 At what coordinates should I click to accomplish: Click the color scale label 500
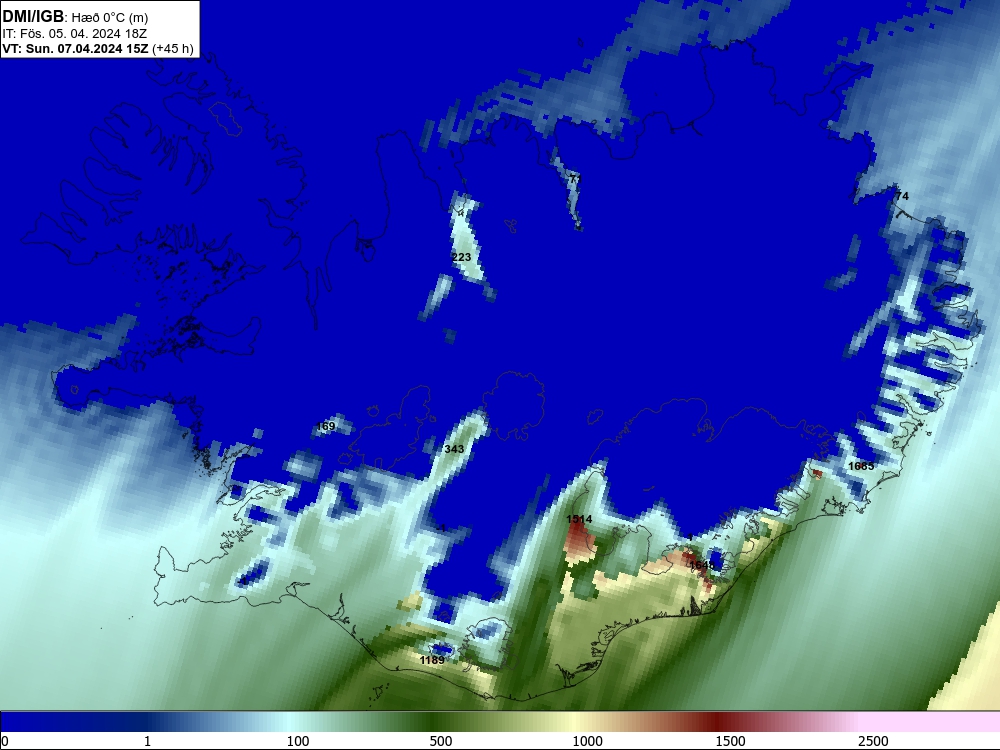[x=441, y=741]
